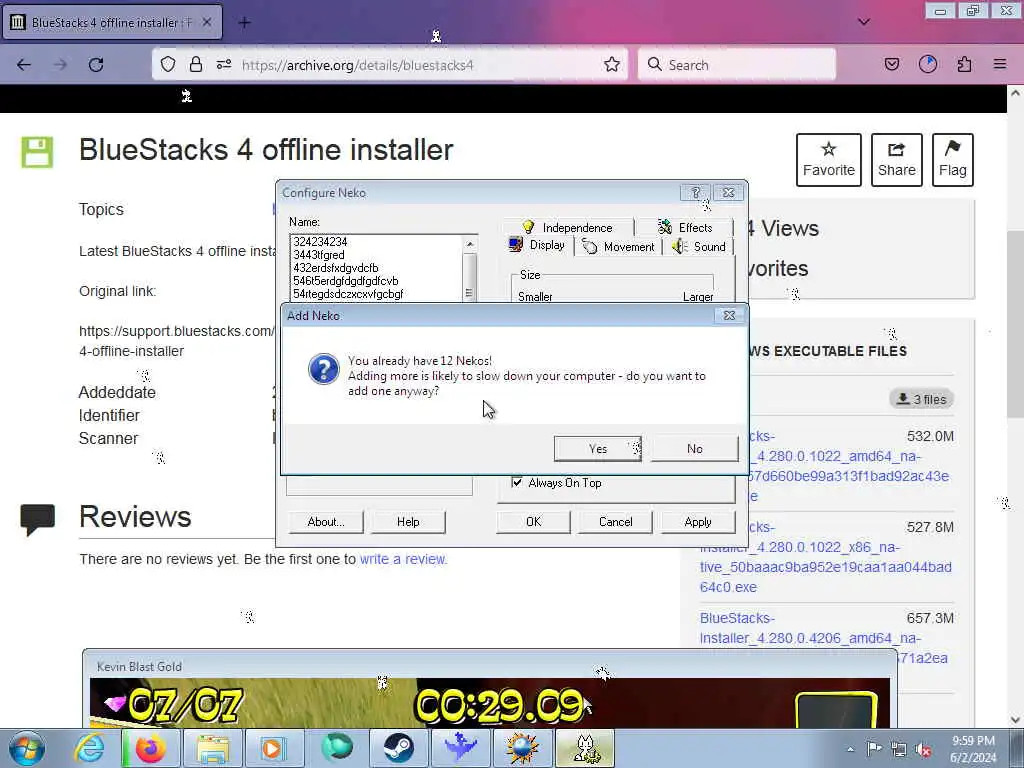Click Yes in the Add Neko dialog
Screen dimensions: 1024x768
point(598,449)
